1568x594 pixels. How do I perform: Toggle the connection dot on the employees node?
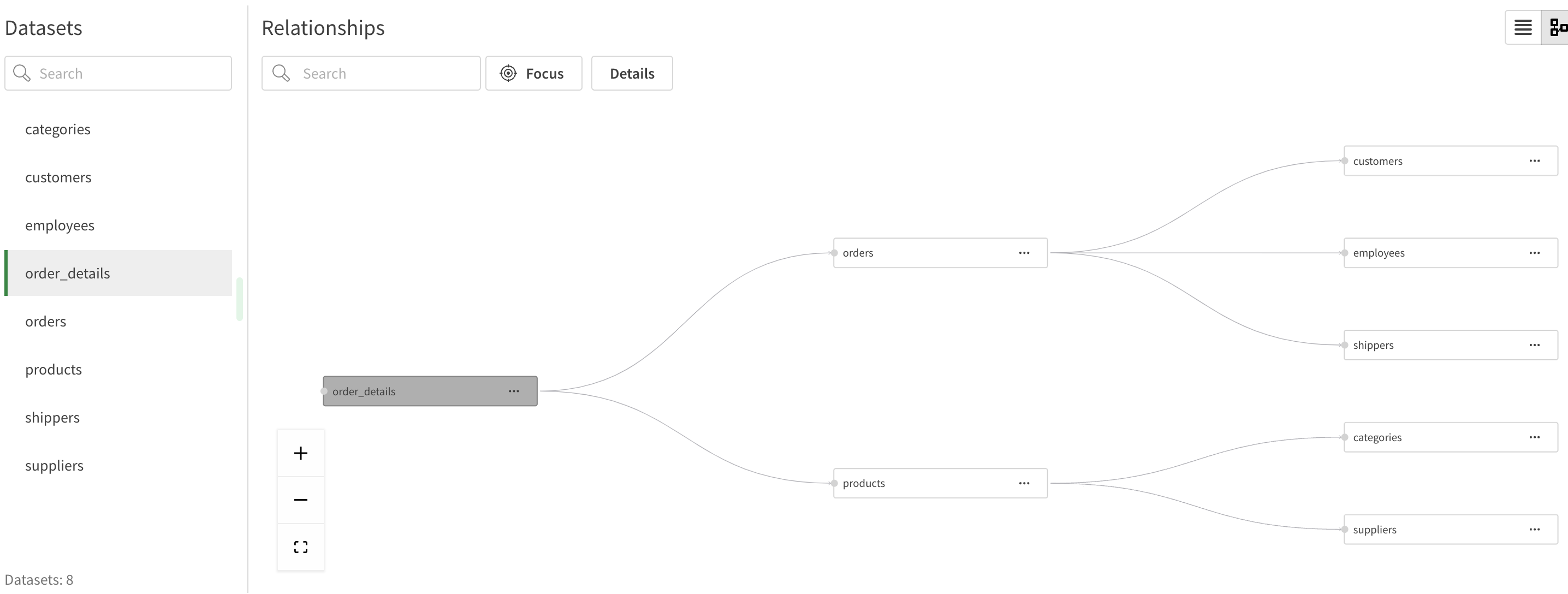click(x=1344, y=253)
